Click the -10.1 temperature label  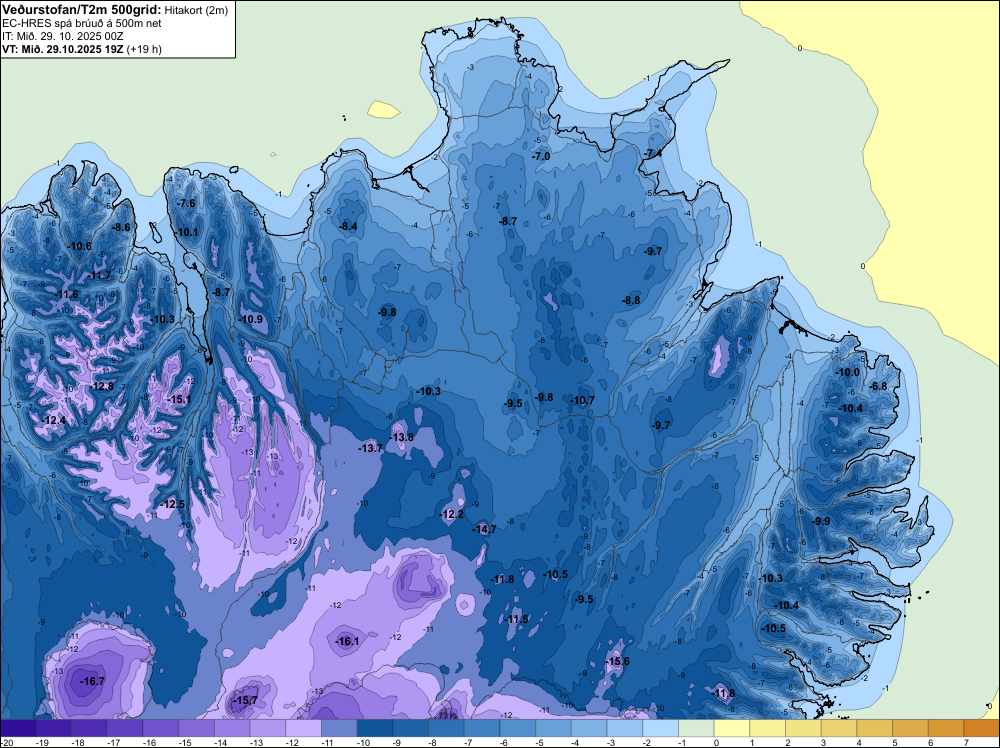pos(187,232)
